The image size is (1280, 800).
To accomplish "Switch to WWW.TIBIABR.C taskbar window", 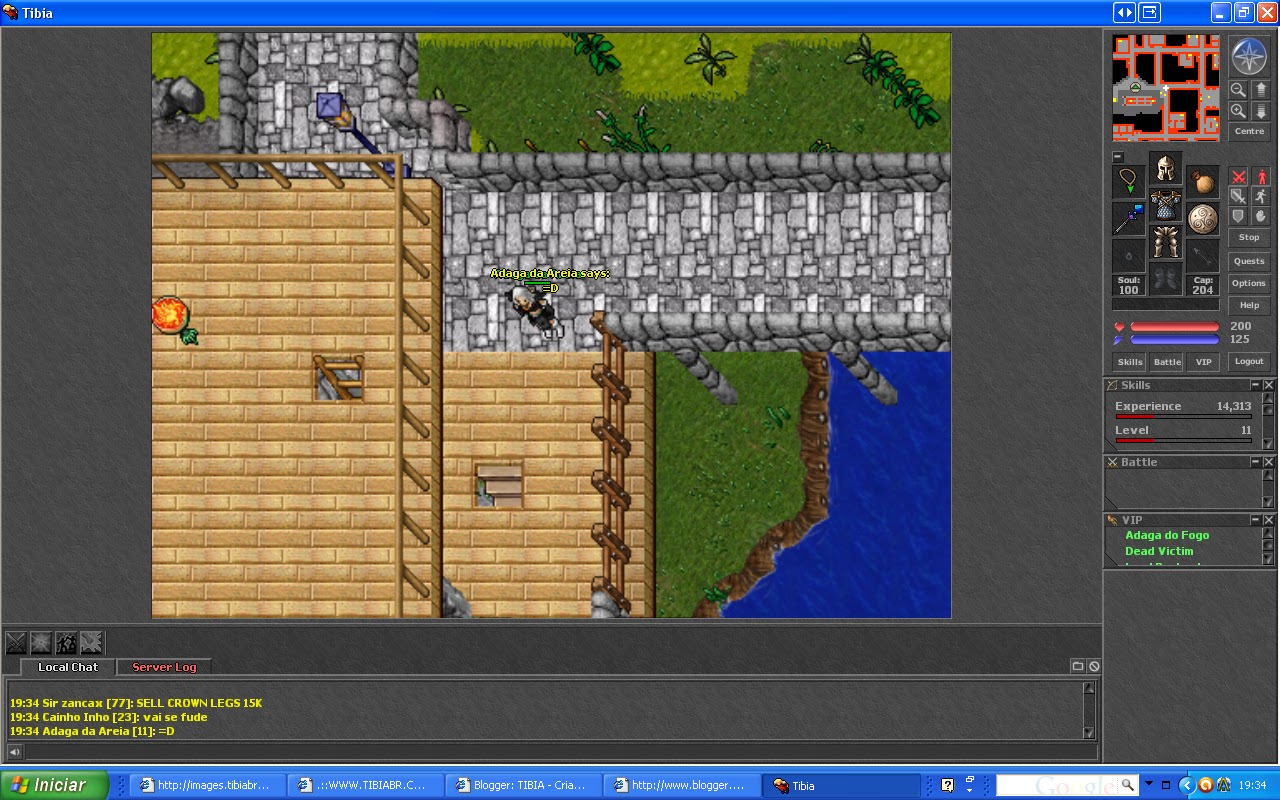I will [x=364, y=785].
